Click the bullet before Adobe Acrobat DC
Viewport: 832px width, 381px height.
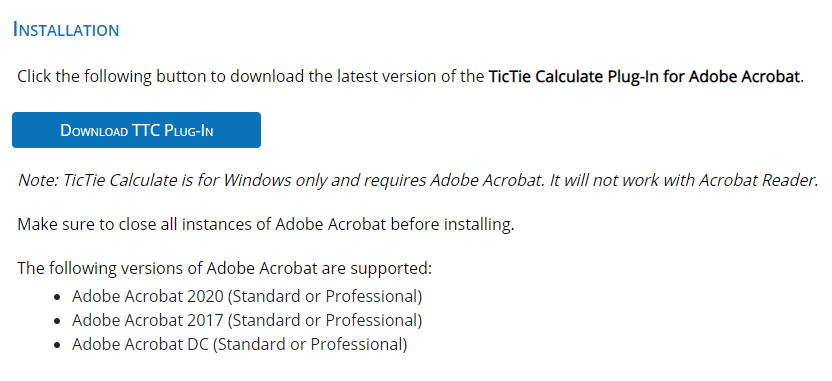coord(58,345)
